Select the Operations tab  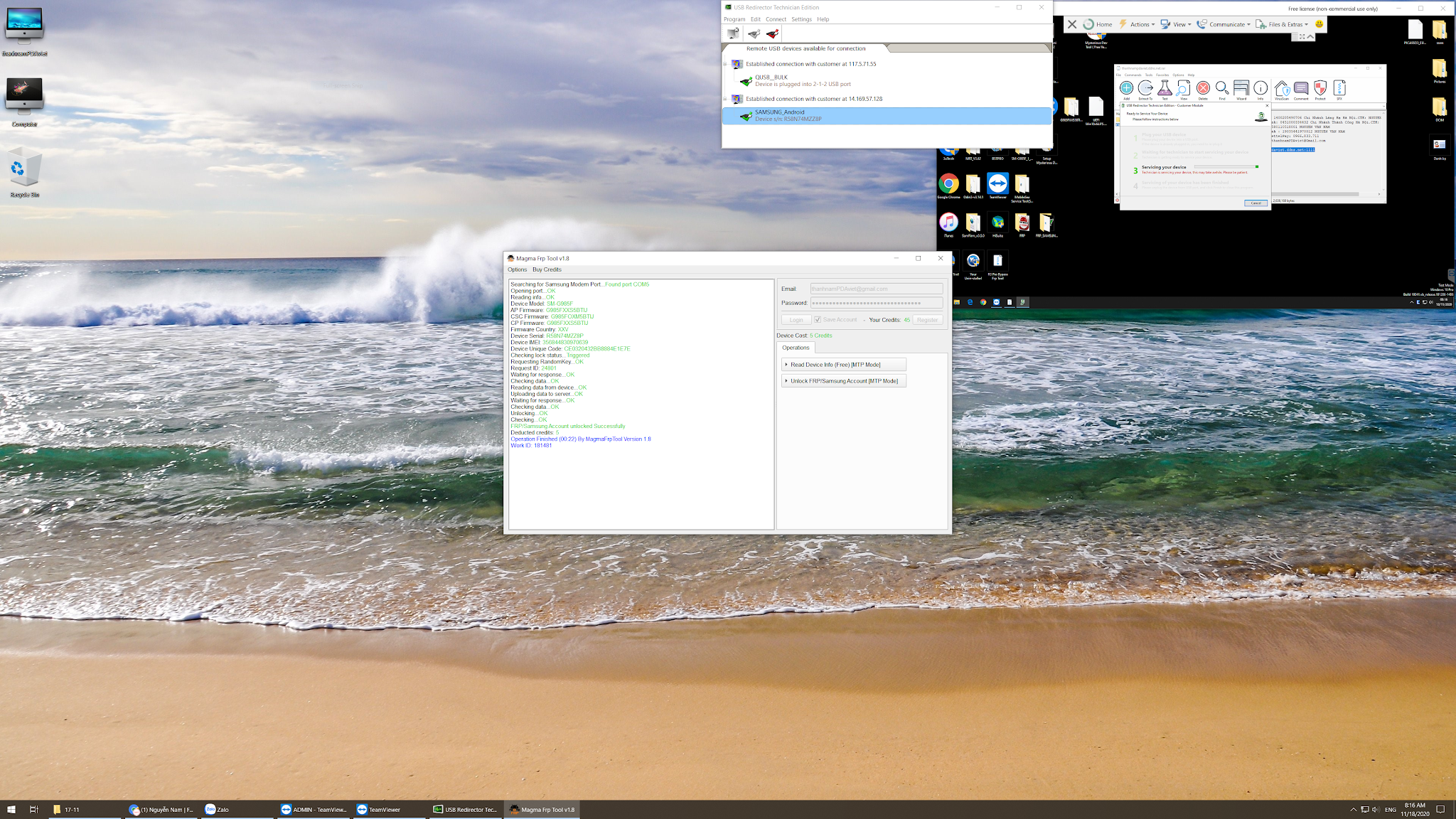tap(796, 348)
